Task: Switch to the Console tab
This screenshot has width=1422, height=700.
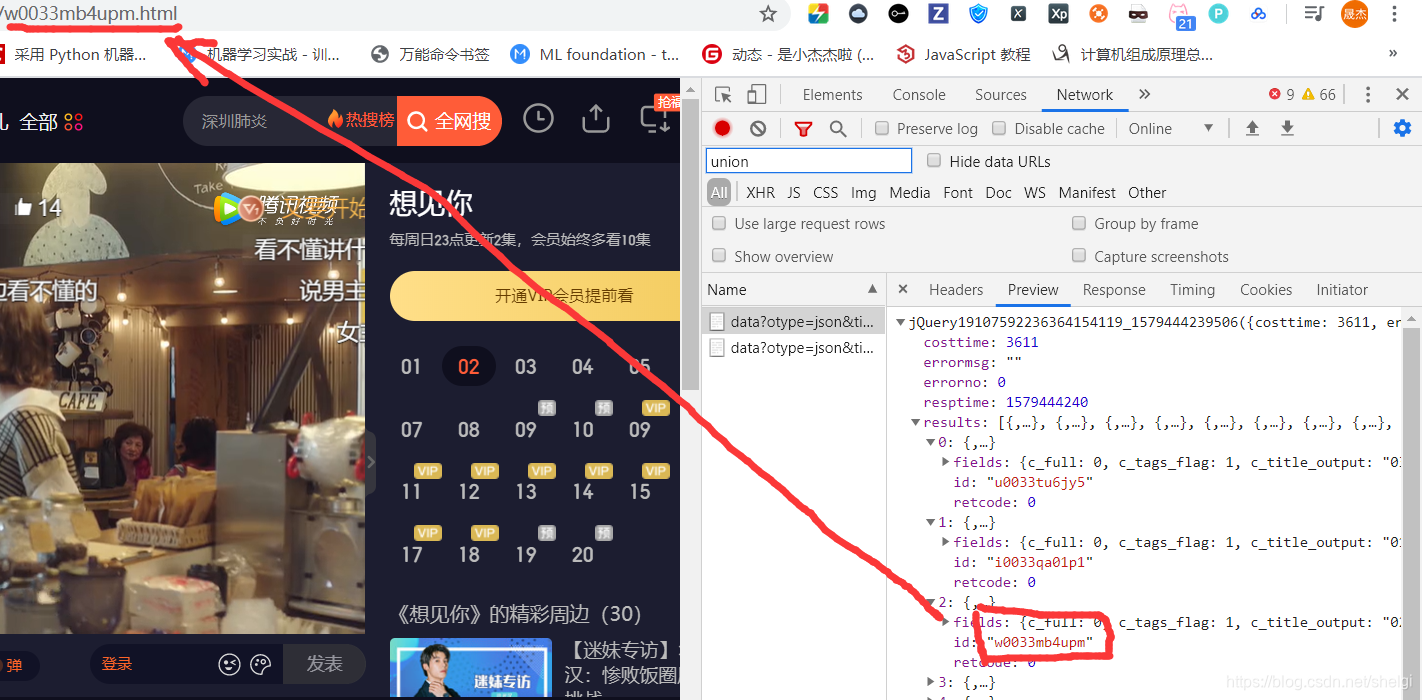Action: coord(918,93)
